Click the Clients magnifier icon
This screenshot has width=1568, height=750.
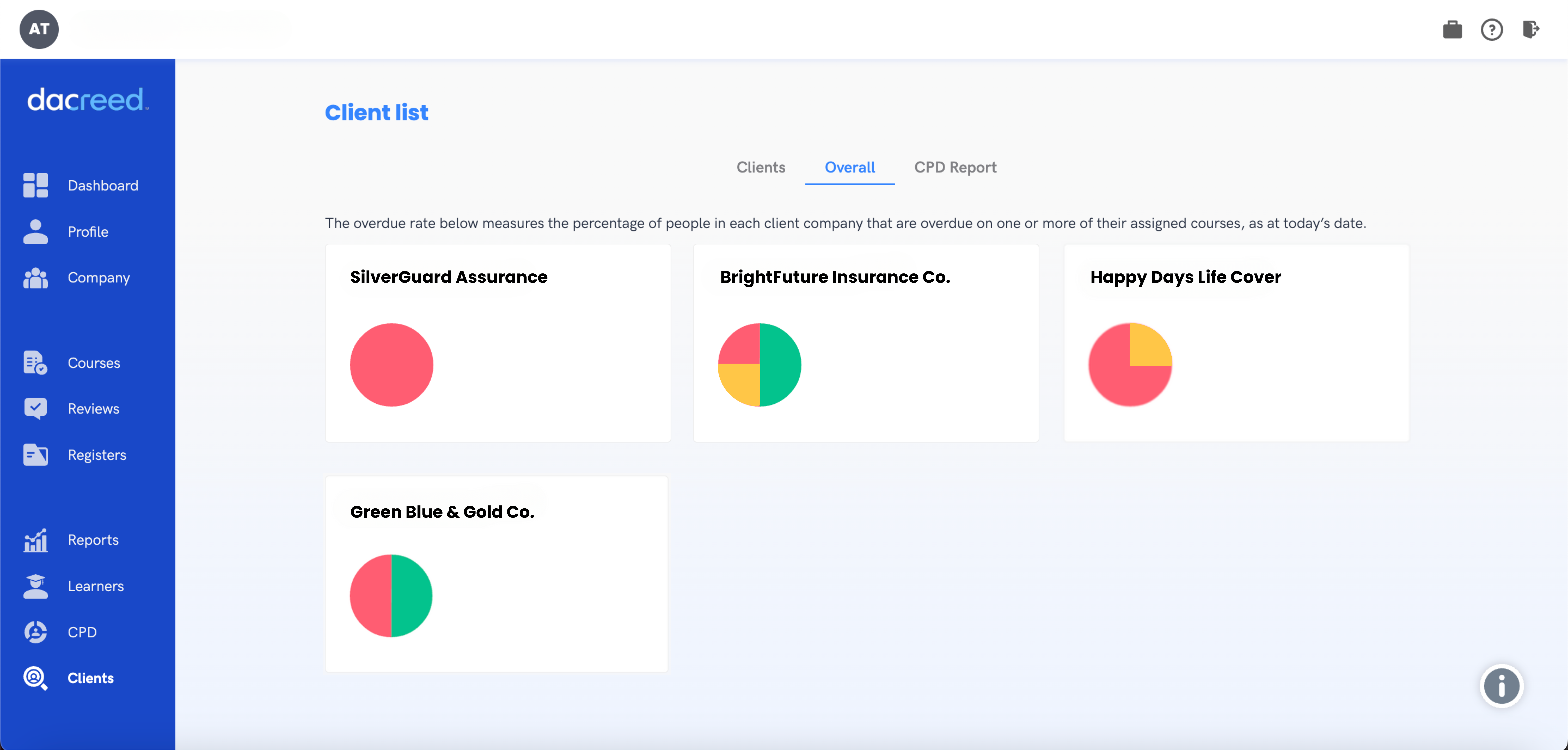[x=35, y=678]
